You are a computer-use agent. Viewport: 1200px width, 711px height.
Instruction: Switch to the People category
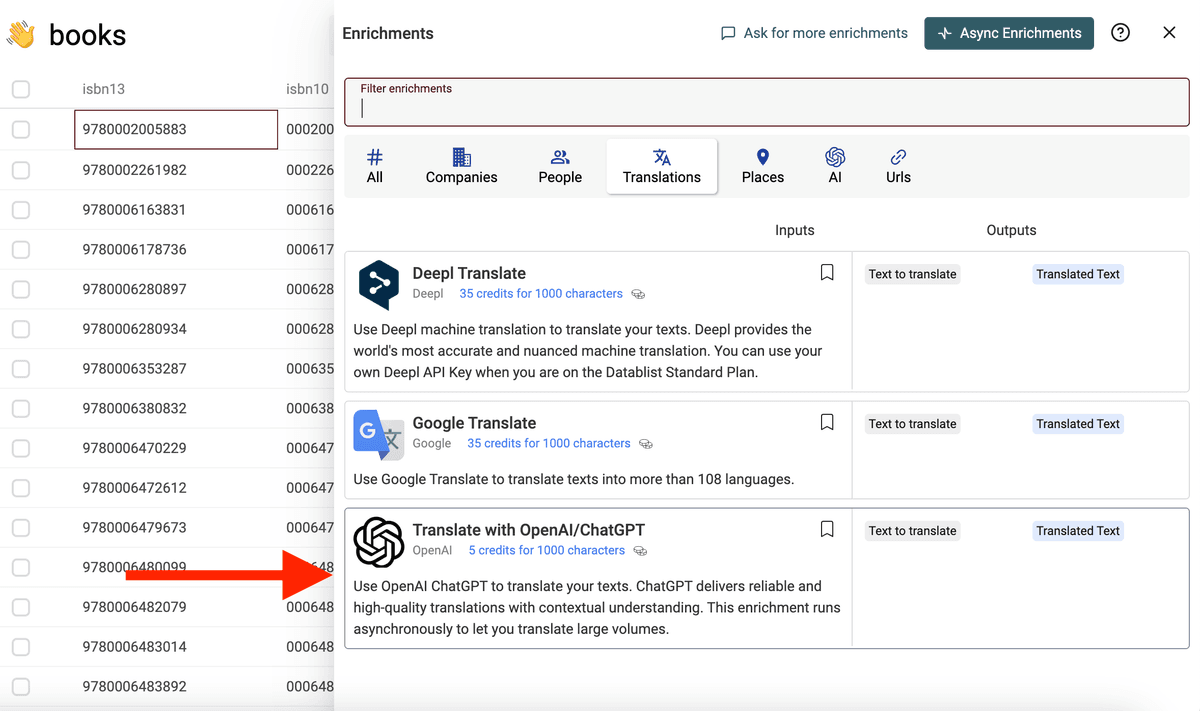click(x=560, y=166)
